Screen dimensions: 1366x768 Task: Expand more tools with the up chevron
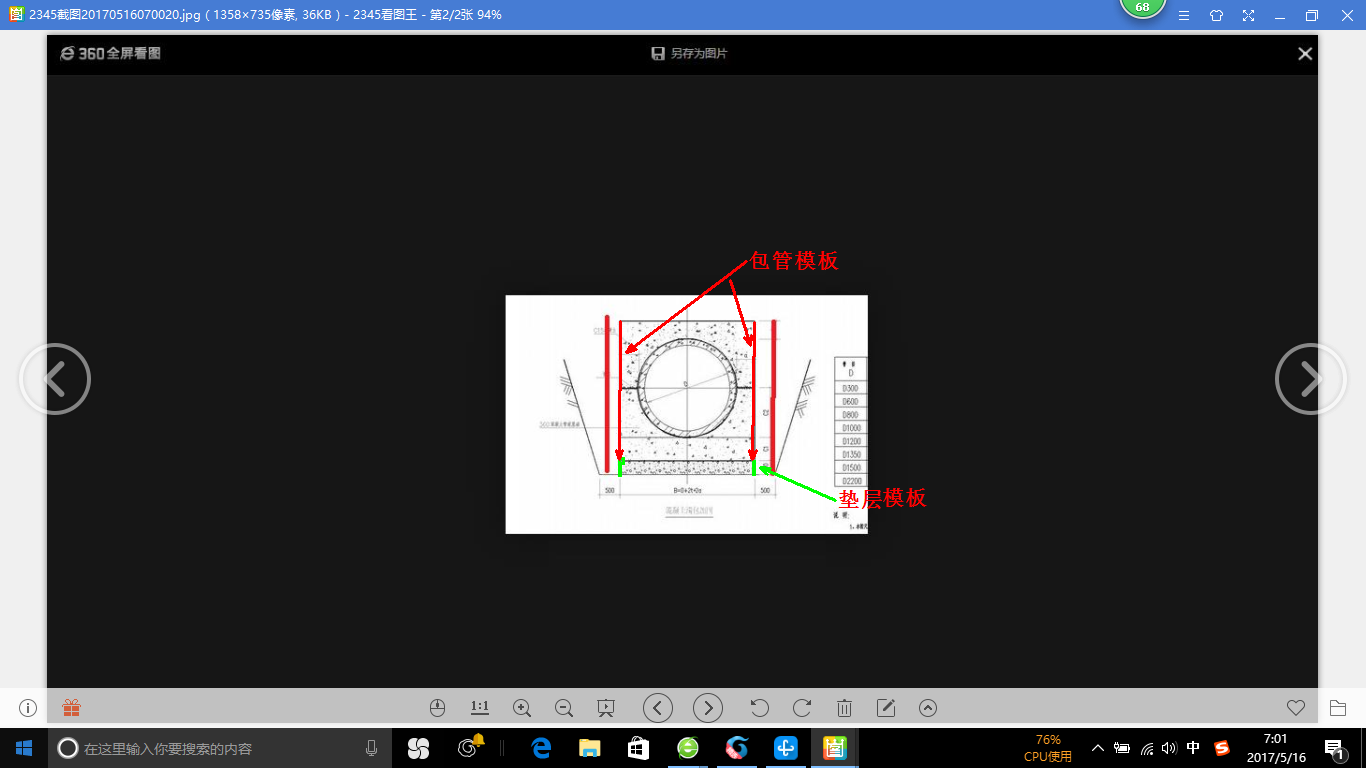point(928,708)
